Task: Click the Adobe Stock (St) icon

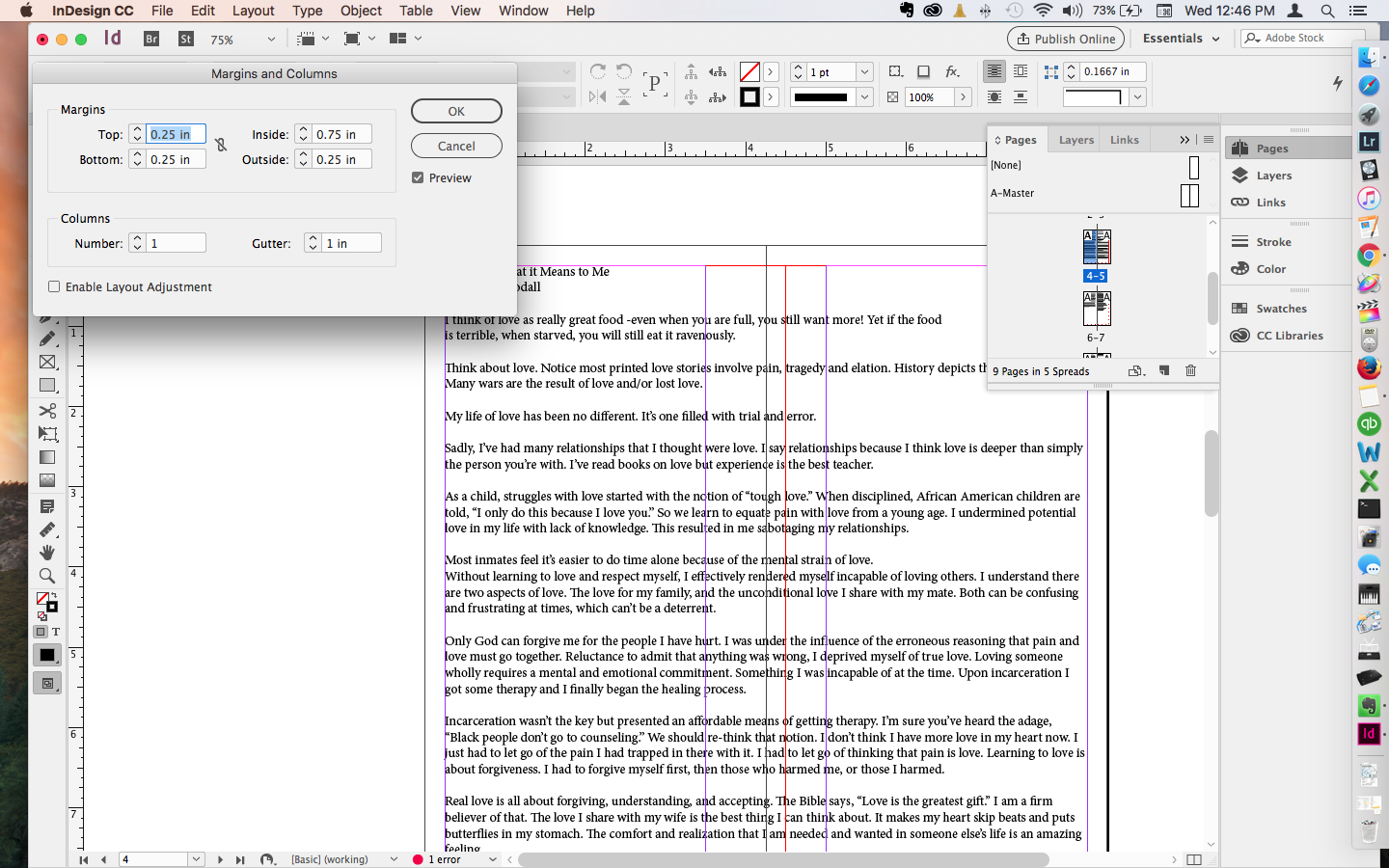Action: [x=186, y=39]
